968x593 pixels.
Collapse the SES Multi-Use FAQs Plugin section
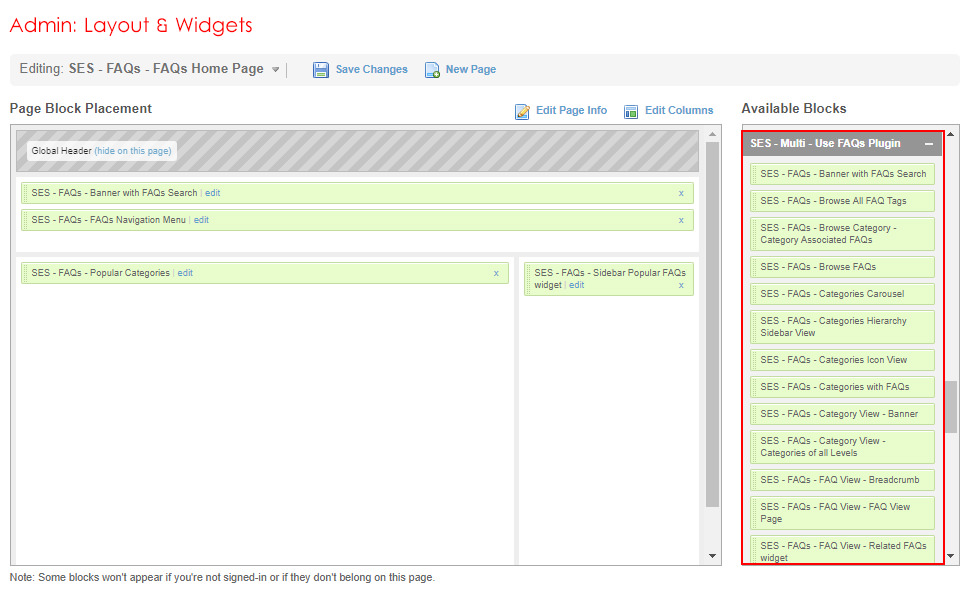pyautogui.click(x=929, y=144)
